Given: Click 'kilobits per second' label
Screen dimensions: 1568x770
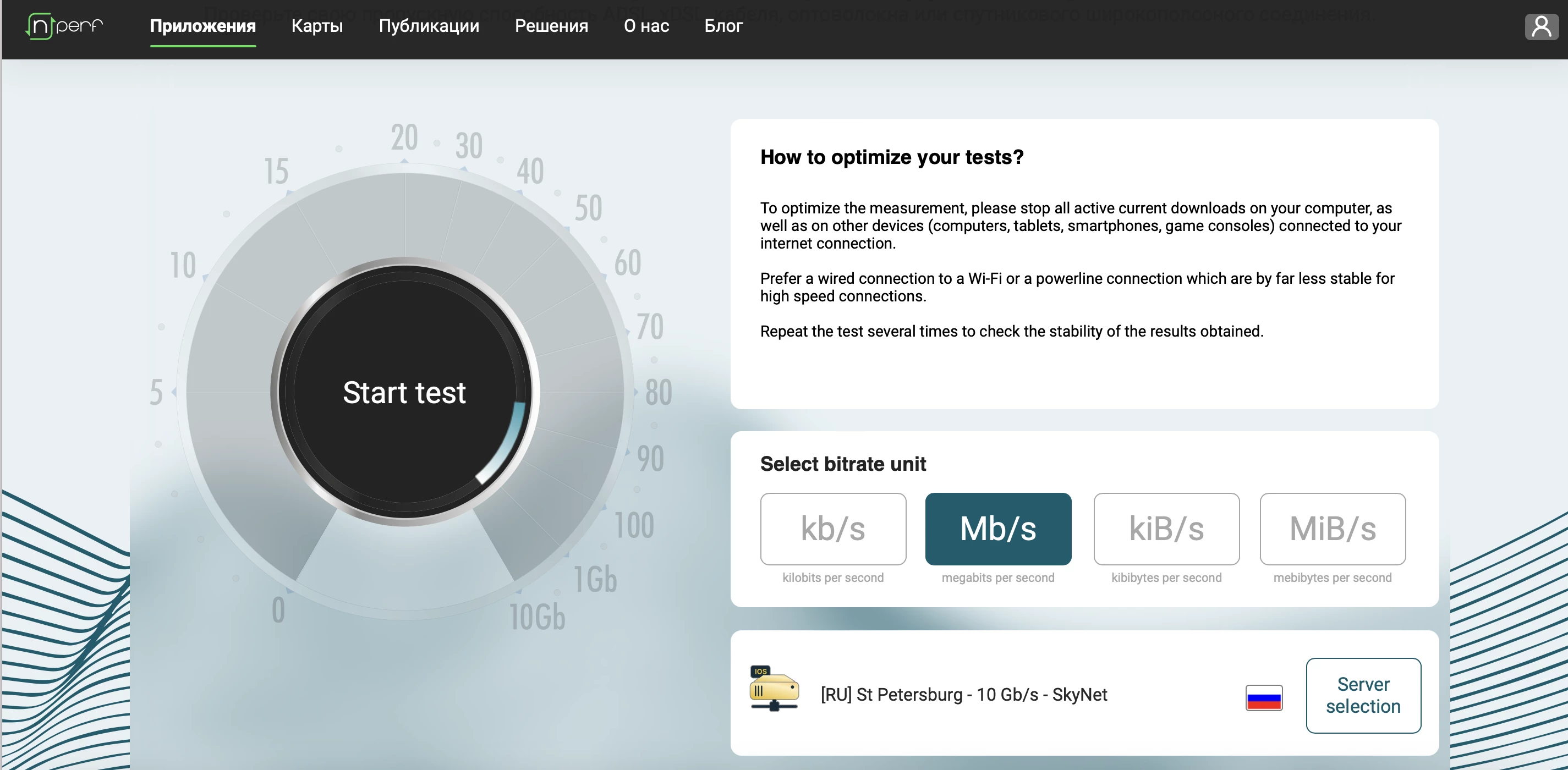Looking at the screenshot, I should click(x=833, y=577).
